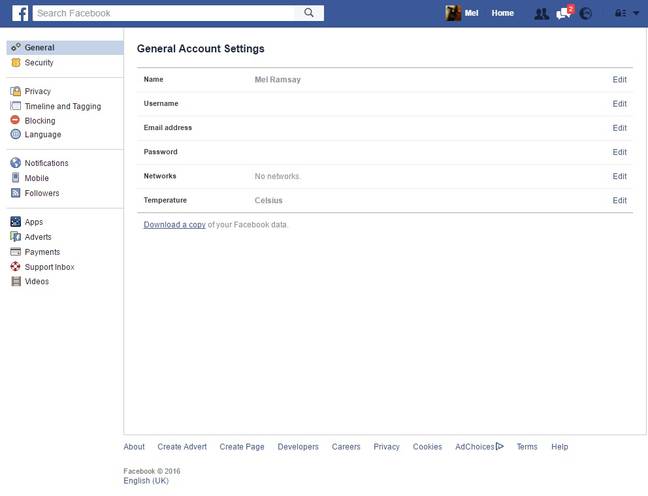Image resolution: width=648 pixels, height=496 pixels.
Task: Click the English (UK) language link
Action: point(146,480)
